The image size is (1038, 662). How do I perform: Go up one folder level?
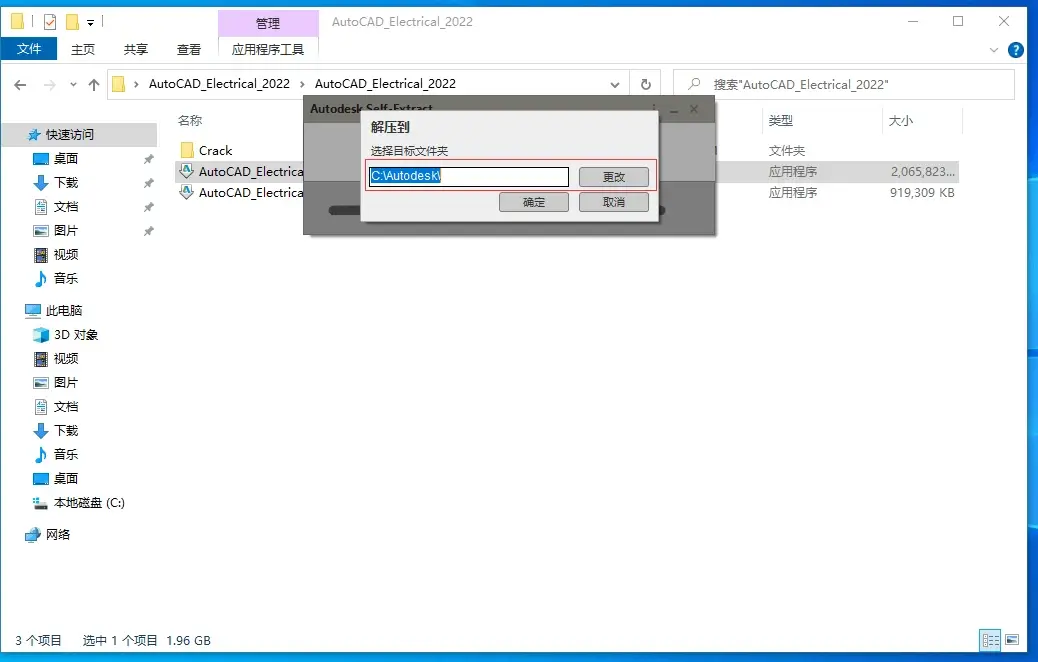(x=94, y=85)
